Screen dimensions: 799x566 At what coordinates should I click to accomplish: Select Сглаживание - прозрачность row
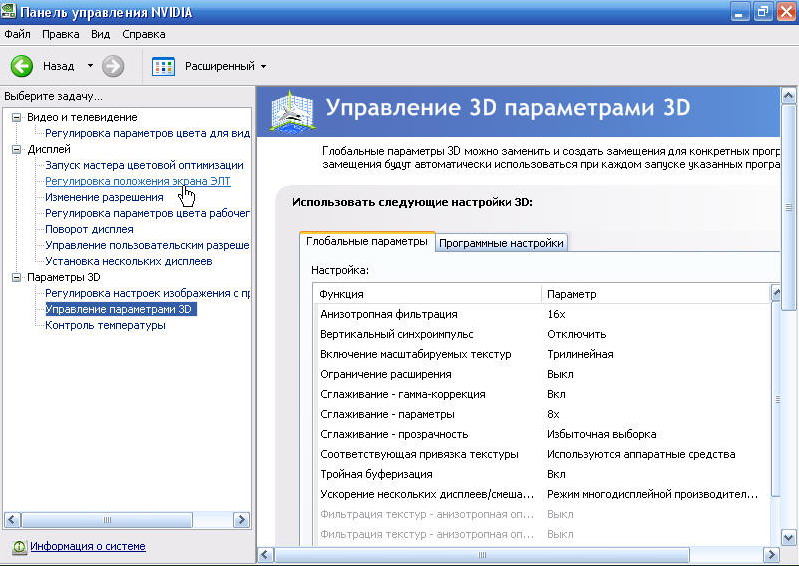[543, 434]
